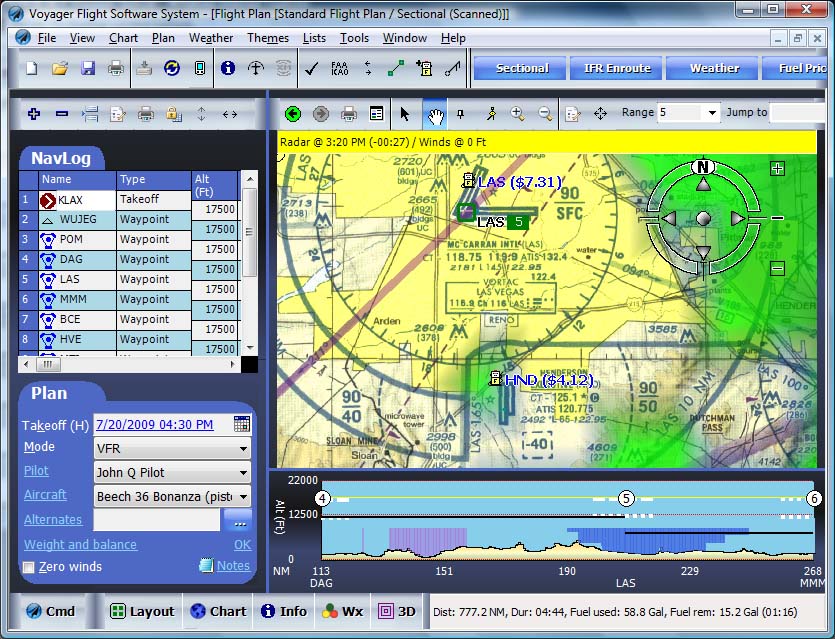835x639 pixels.
Task: Click the map zoom-in plus box
Action: point(777,169)
